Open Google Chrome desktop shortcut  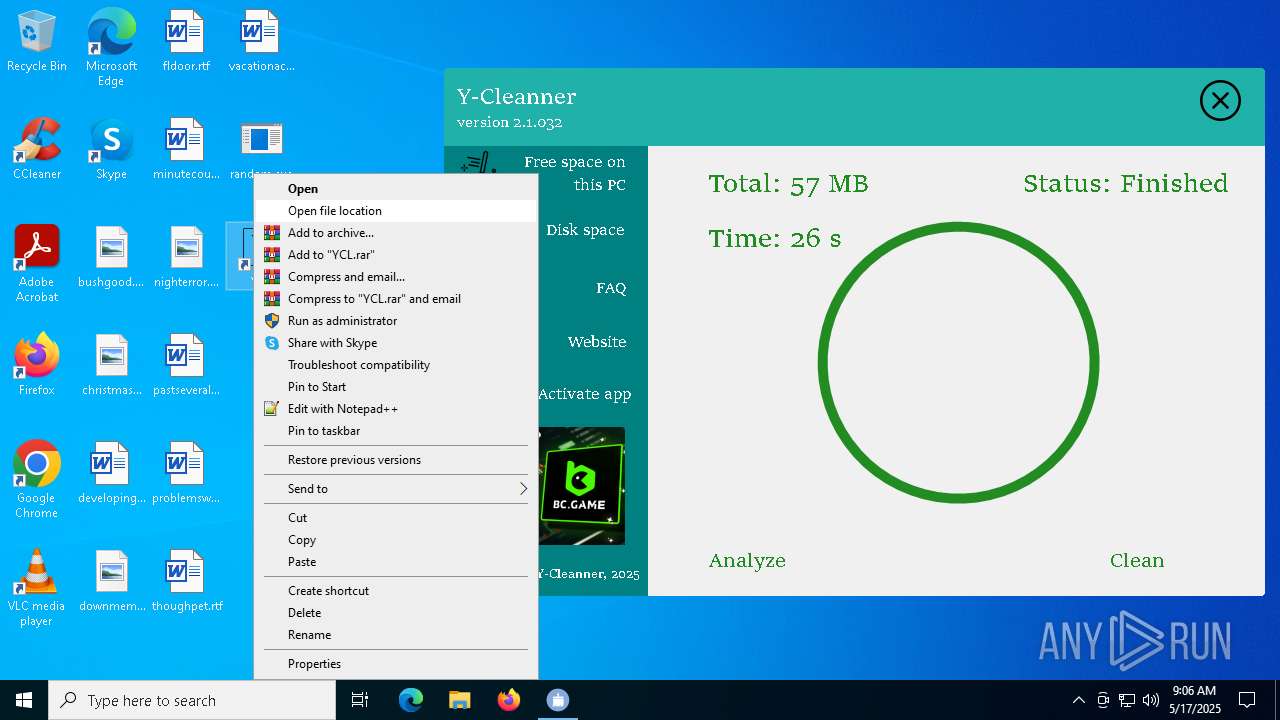[37, 480]
